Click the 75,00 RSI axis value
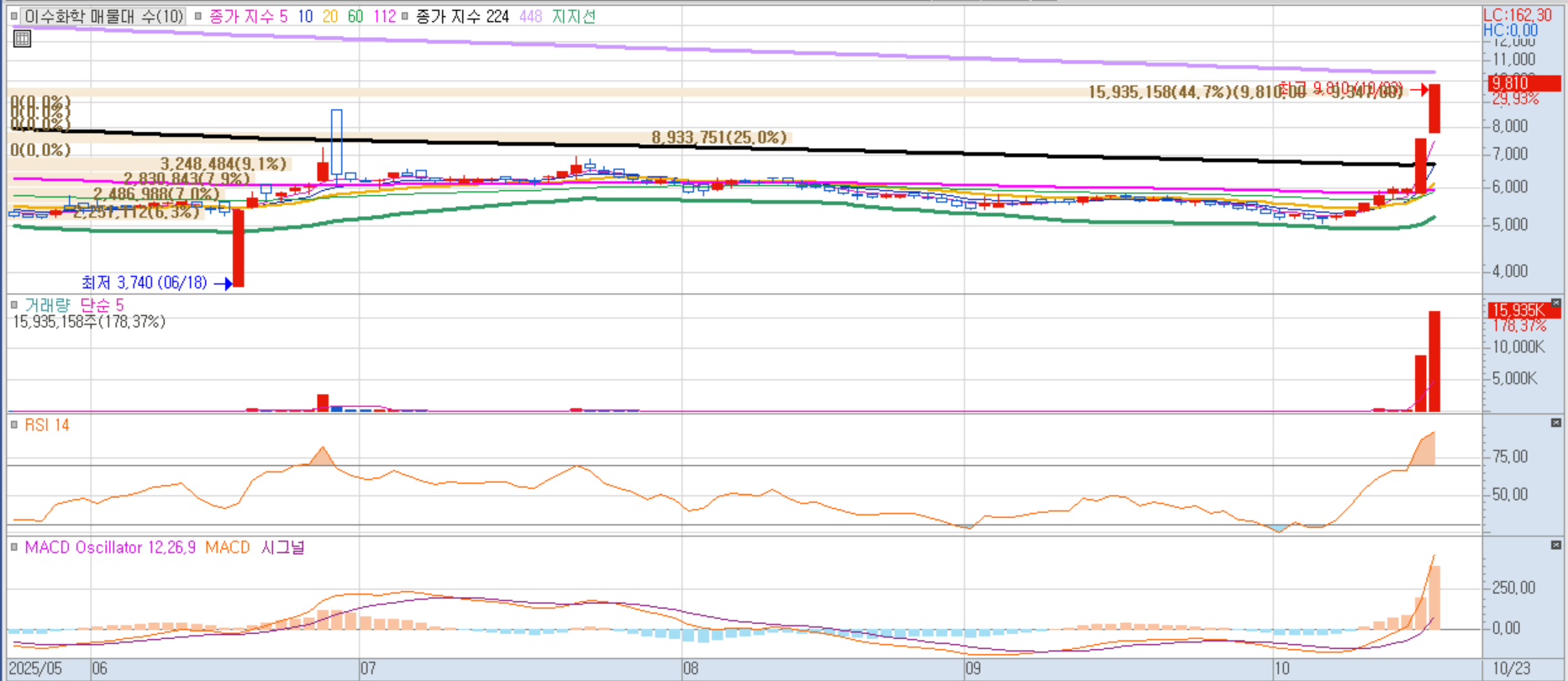The width and height of the screenshot is (1568, 681). [1510, 457]
